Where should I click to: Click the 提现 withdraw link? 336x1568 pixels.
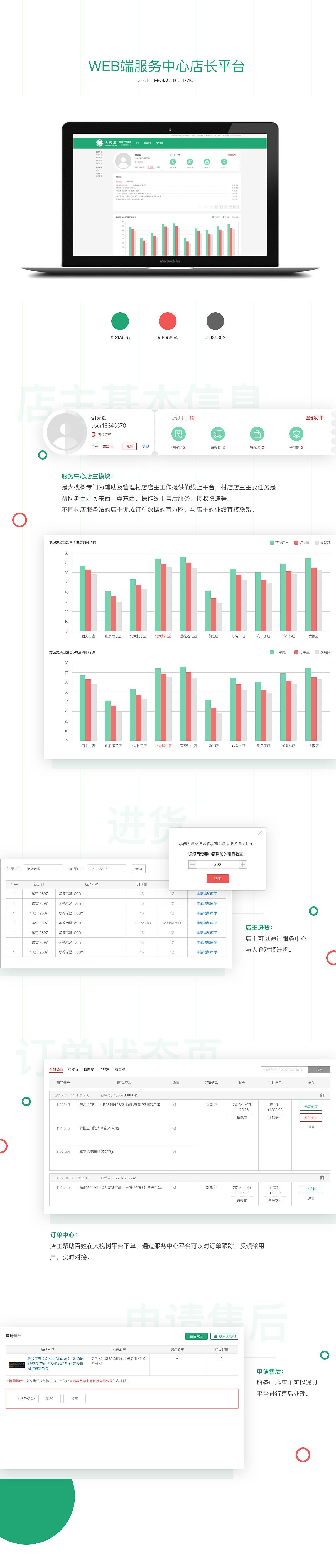pyautogui.click(x=146, y=446)
